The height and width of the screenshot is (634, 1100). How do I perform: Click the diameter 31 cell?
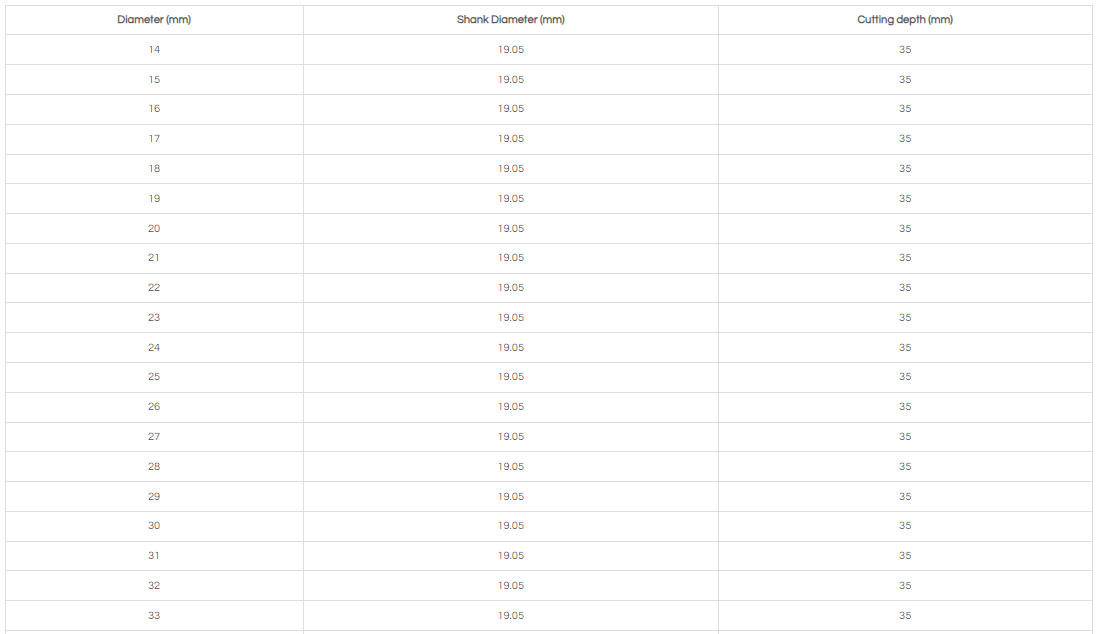(x=154, y=556)
